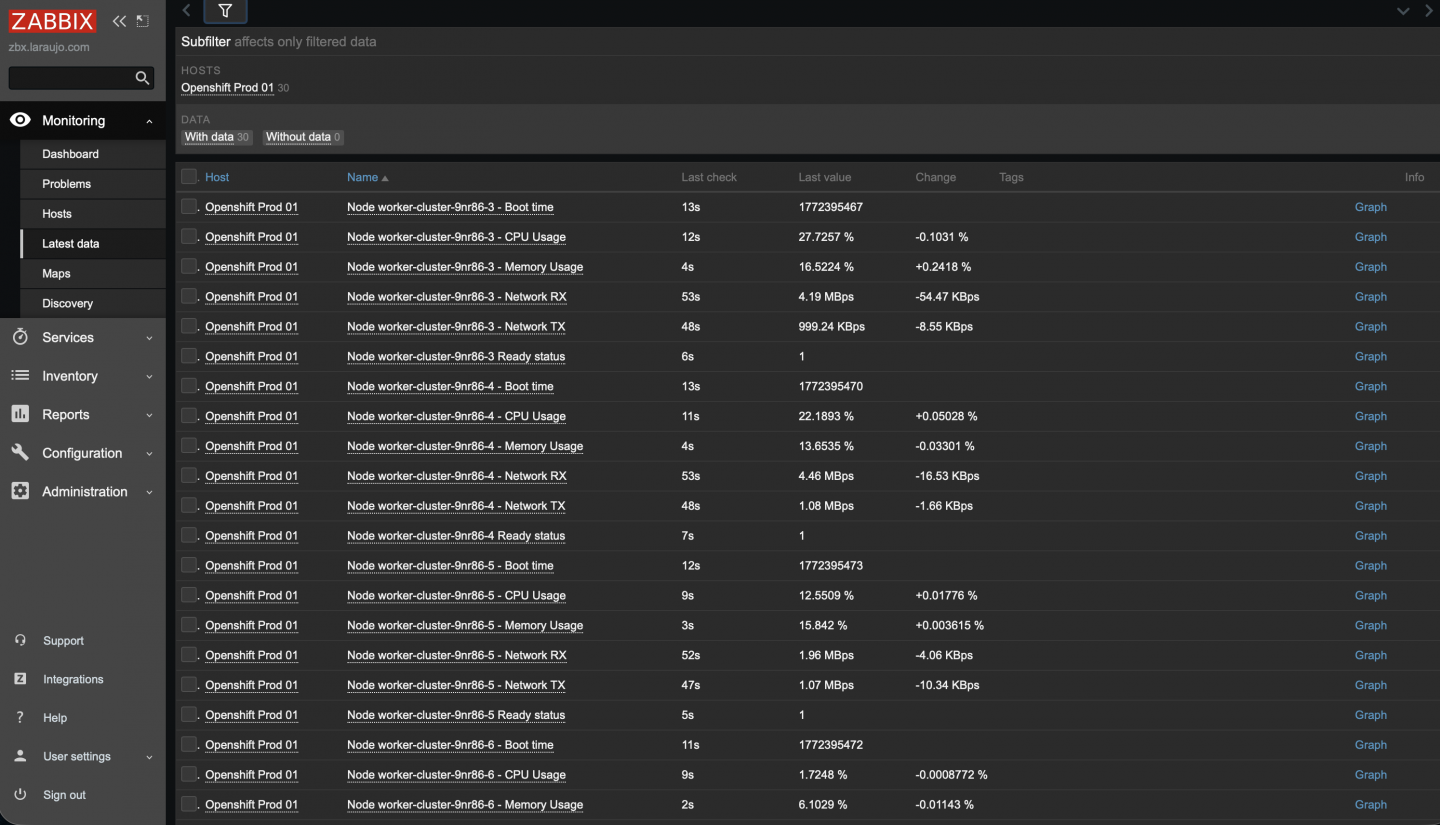Hide sidebar using the window icon
The image size is (1440, 825).
click(143, 21)
